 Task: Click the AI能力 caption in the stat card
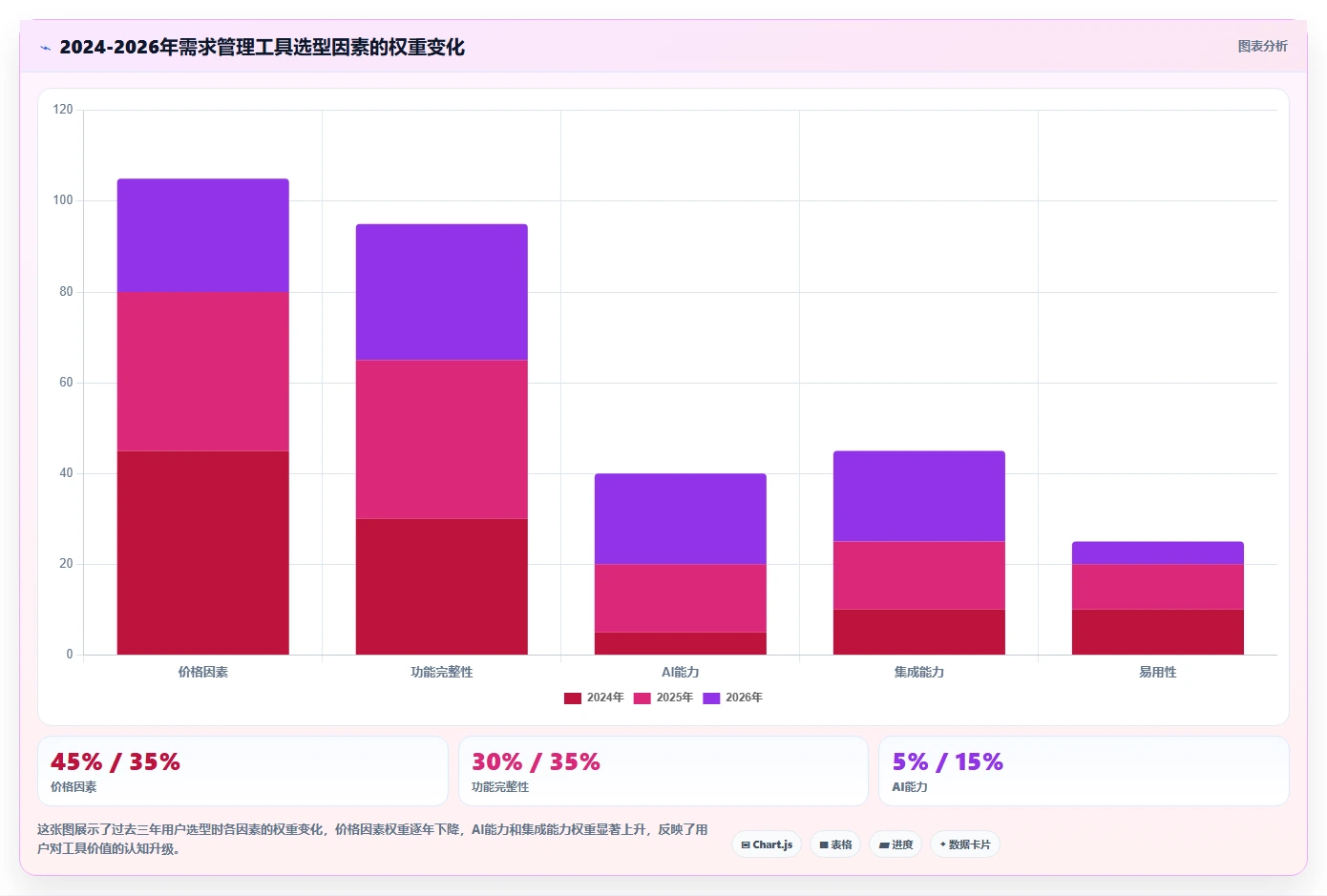coord(910,787)
